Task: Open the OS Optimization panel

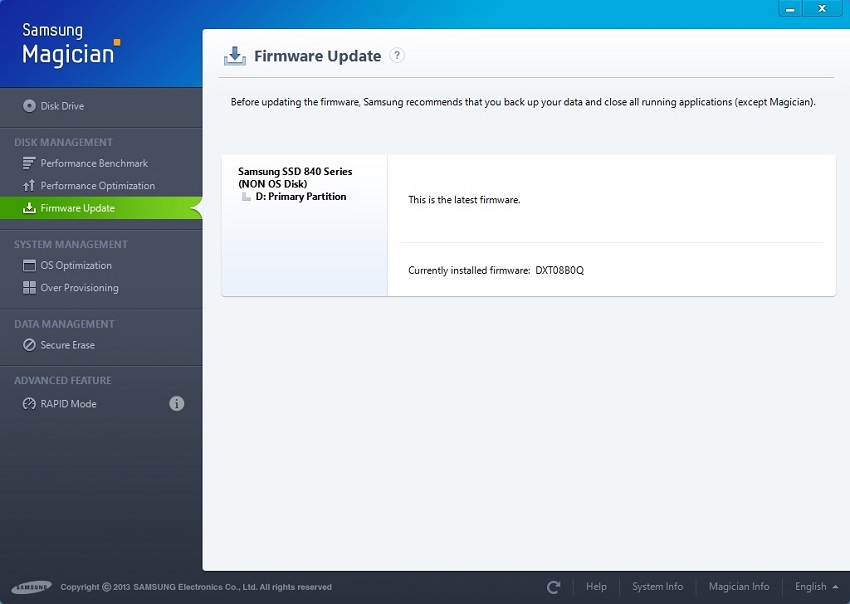Action: [x=80, y=265]
